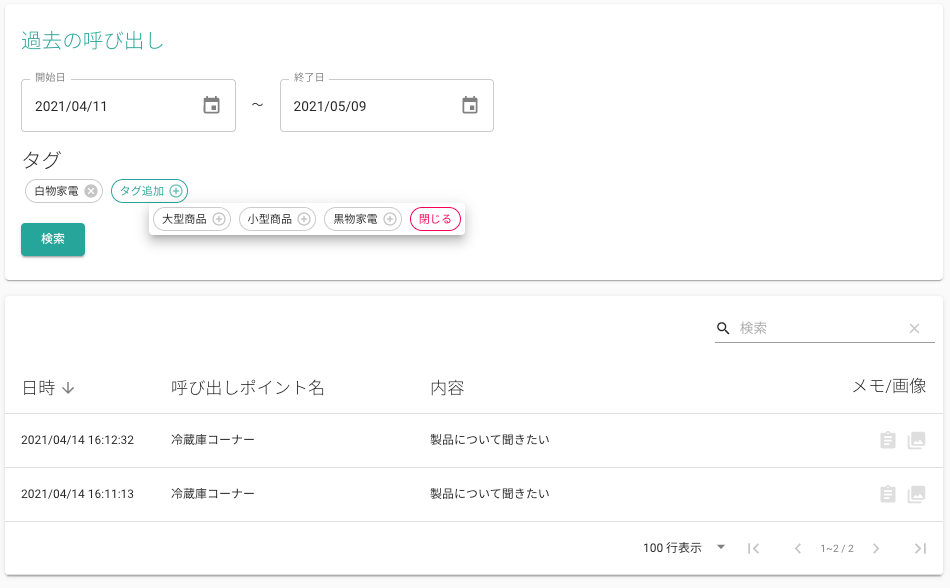Screen dimensions: 950x588
Task: Open memo for the 16:12:32 call
Action: [x=888, y=440]
